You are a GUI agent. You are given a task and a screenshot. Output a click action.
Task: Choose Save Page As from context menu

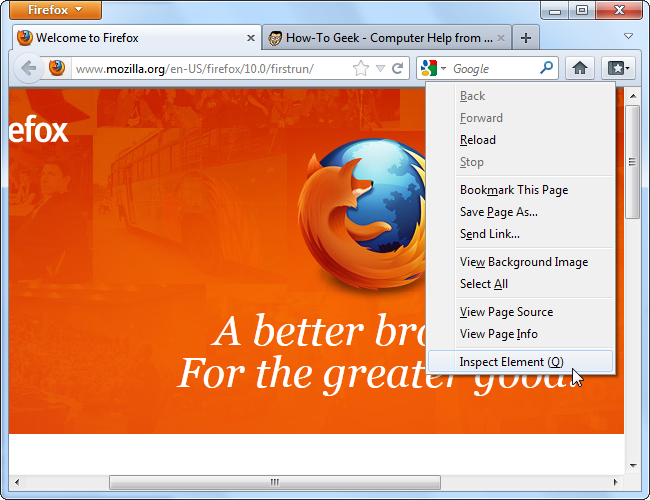tap(498, 212)
